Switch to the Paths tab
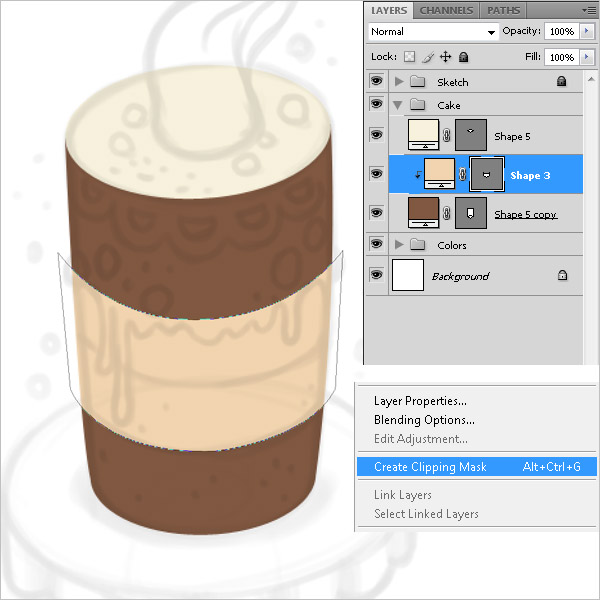This screenshot has width=600, height=600. coord(503,10)
